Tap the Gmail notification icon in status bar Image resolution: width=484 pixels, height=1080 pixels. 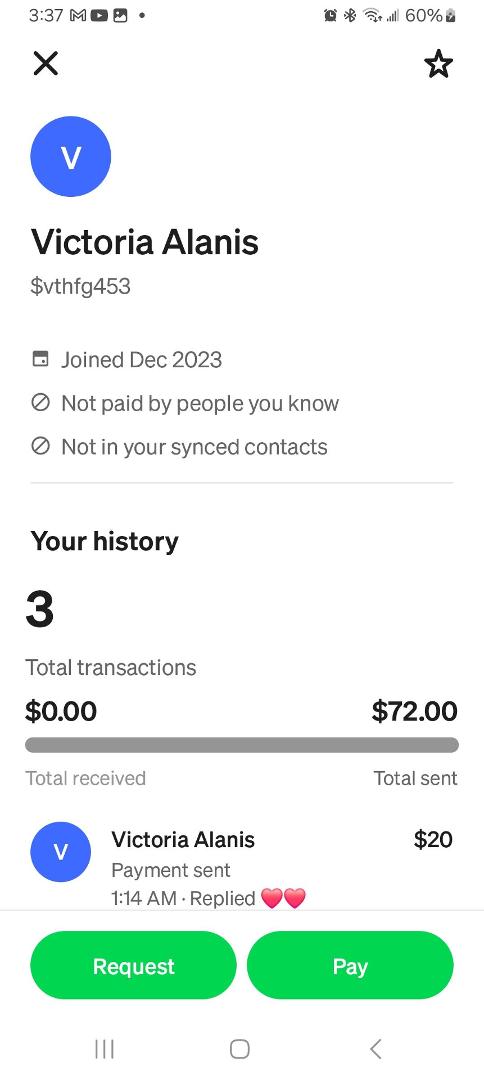(x=78, y=15)
